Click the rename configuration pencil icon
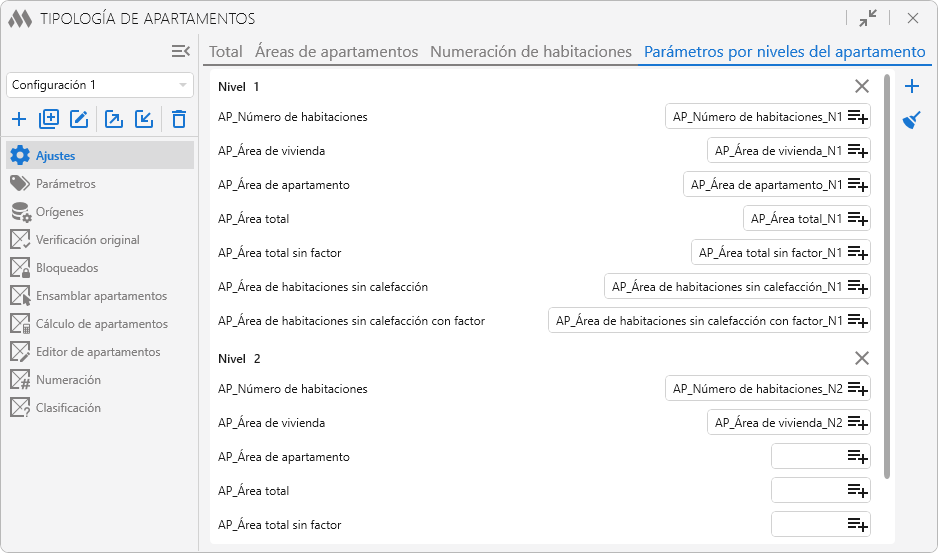The image size is (938, 553). click(80, 120)
